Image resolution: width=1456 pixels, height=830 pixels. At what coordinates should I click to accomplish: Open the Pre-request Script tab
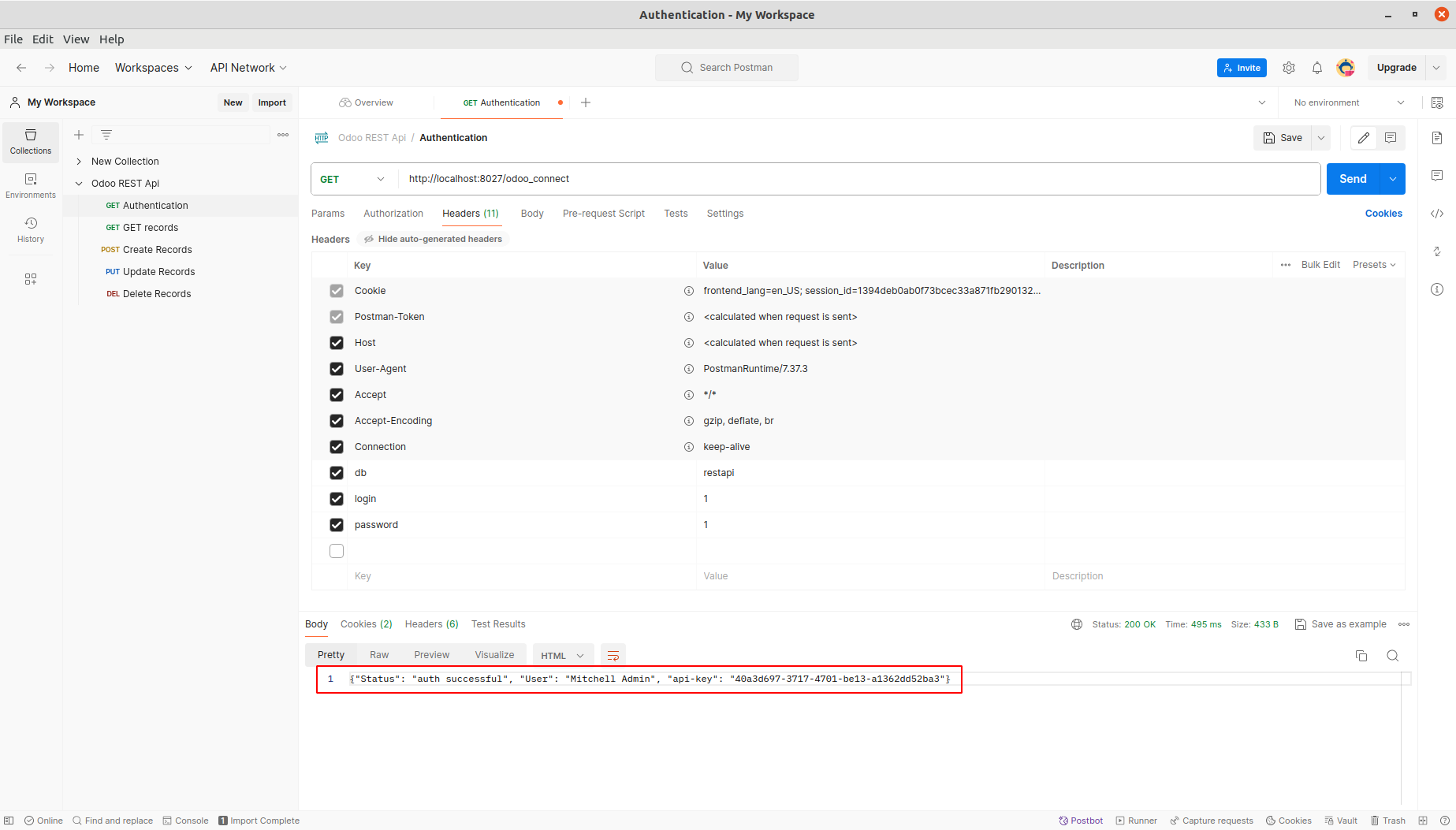pyautogui.click(x=604, y=214)
